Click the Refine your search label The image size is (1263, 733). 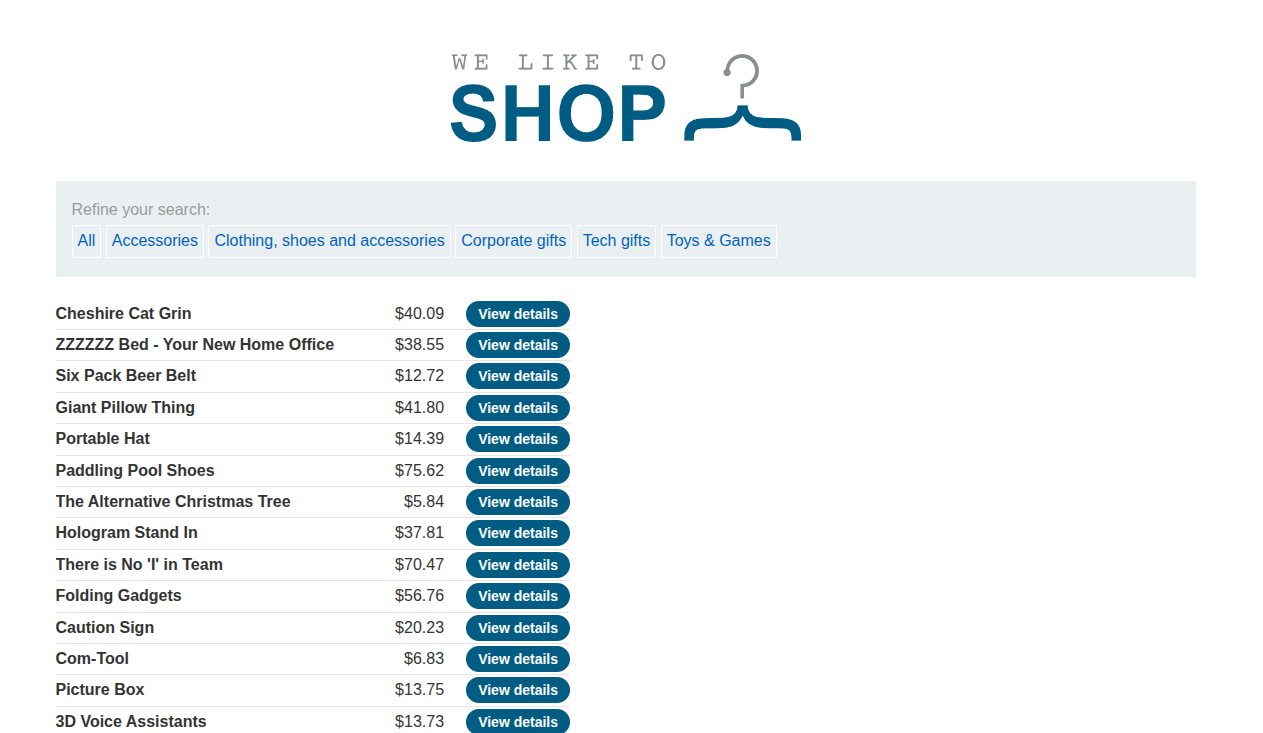[x=141, y=210]
